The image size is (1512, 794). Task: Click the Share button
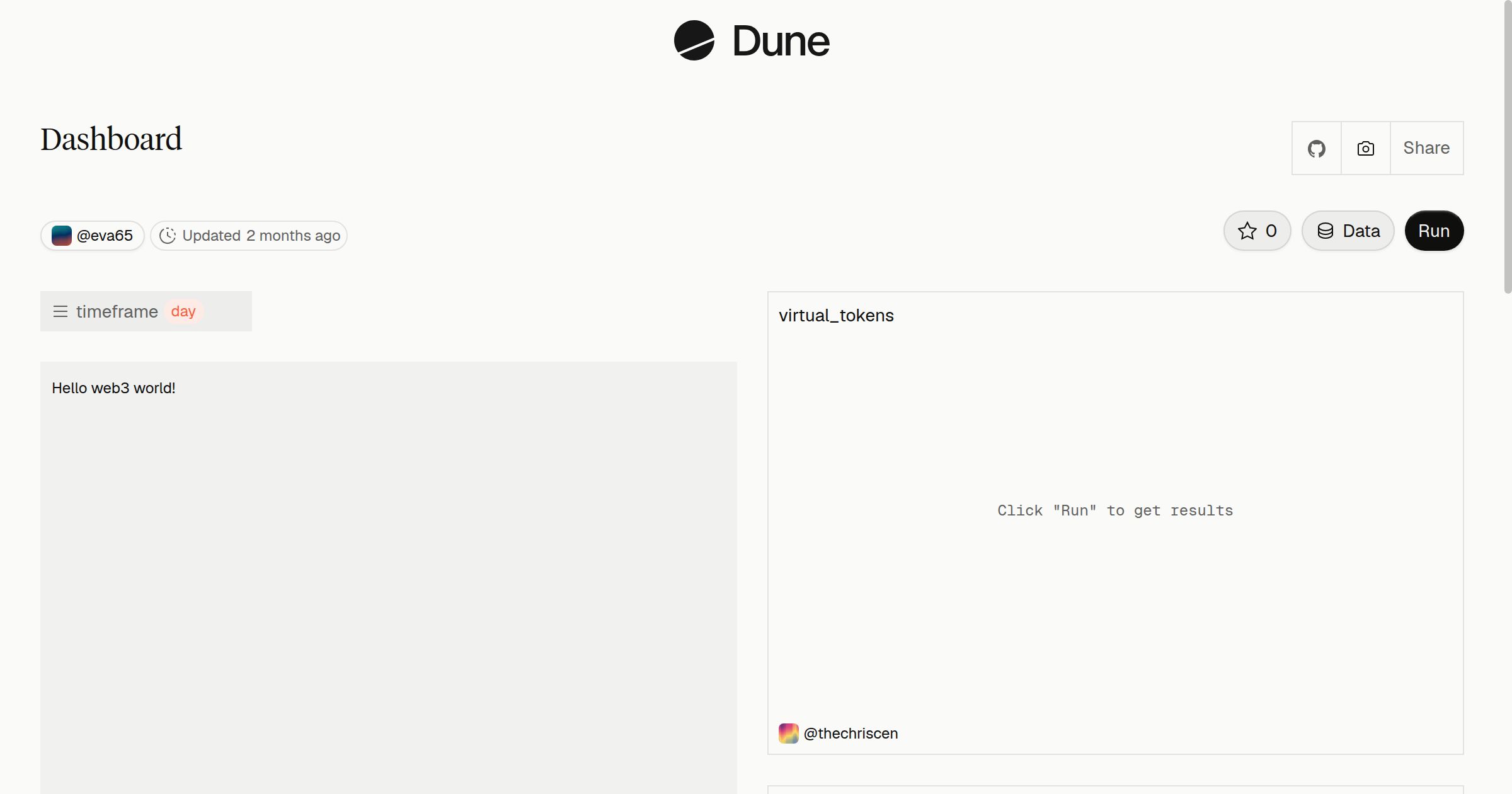coord(1426,148)
